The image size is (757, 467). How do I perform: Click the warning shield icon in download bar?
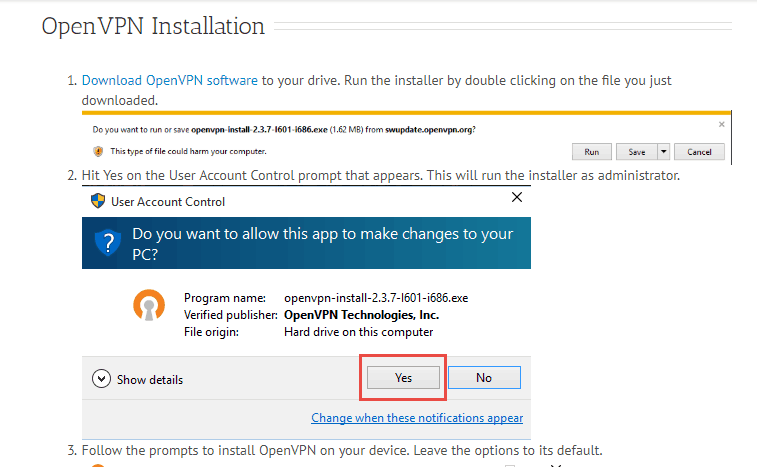click(x=98, y=152)
